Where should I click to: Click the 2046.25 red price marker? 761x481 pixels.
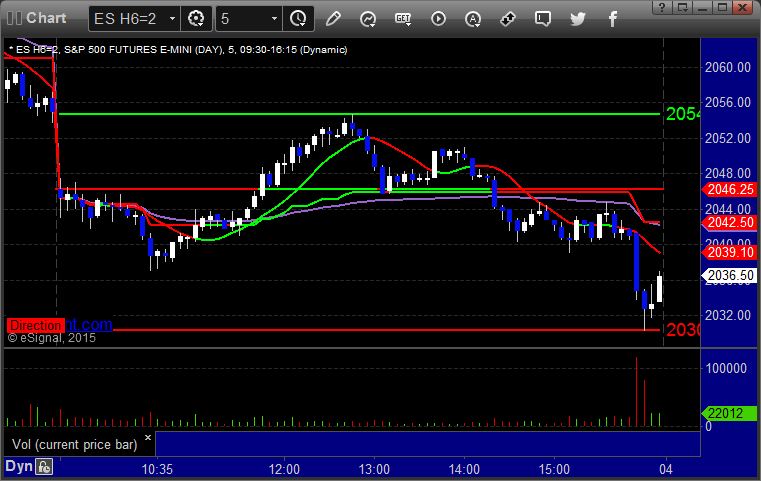pyautogui.click(x=729, y=190)
